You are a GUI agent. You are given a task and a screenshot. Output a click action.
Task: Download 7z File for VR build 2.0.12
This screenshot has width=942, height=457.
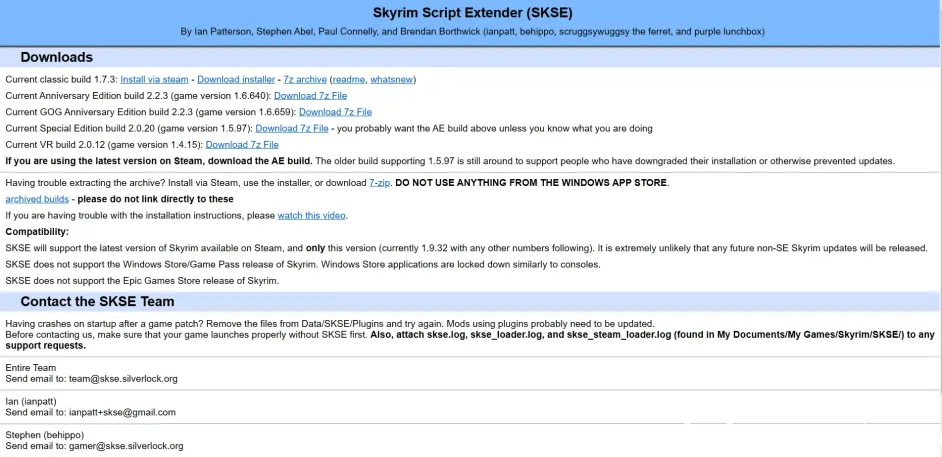tap(241, 145)
